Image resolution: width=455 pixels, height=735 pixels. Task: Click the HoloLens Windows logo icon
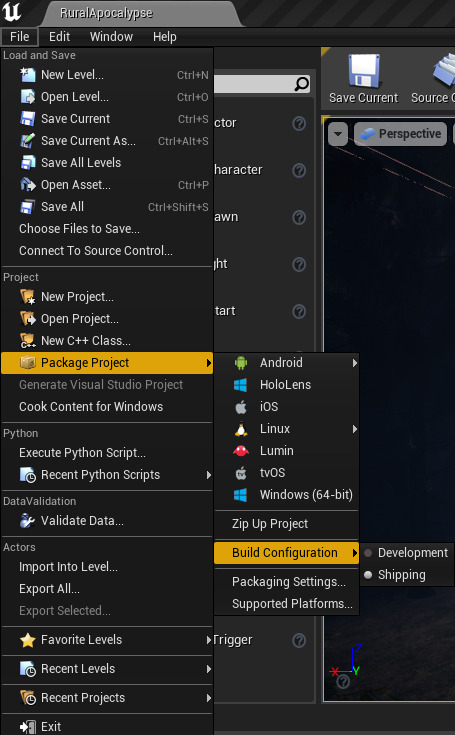241,385
